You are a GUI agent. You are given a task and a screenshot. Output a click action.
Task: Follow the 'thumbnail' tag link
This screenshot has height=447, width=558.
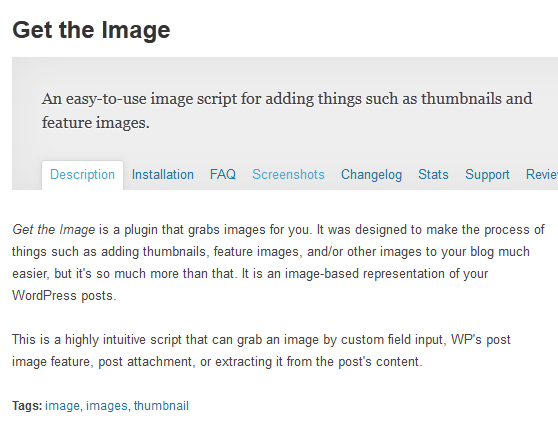click(161, 406)
